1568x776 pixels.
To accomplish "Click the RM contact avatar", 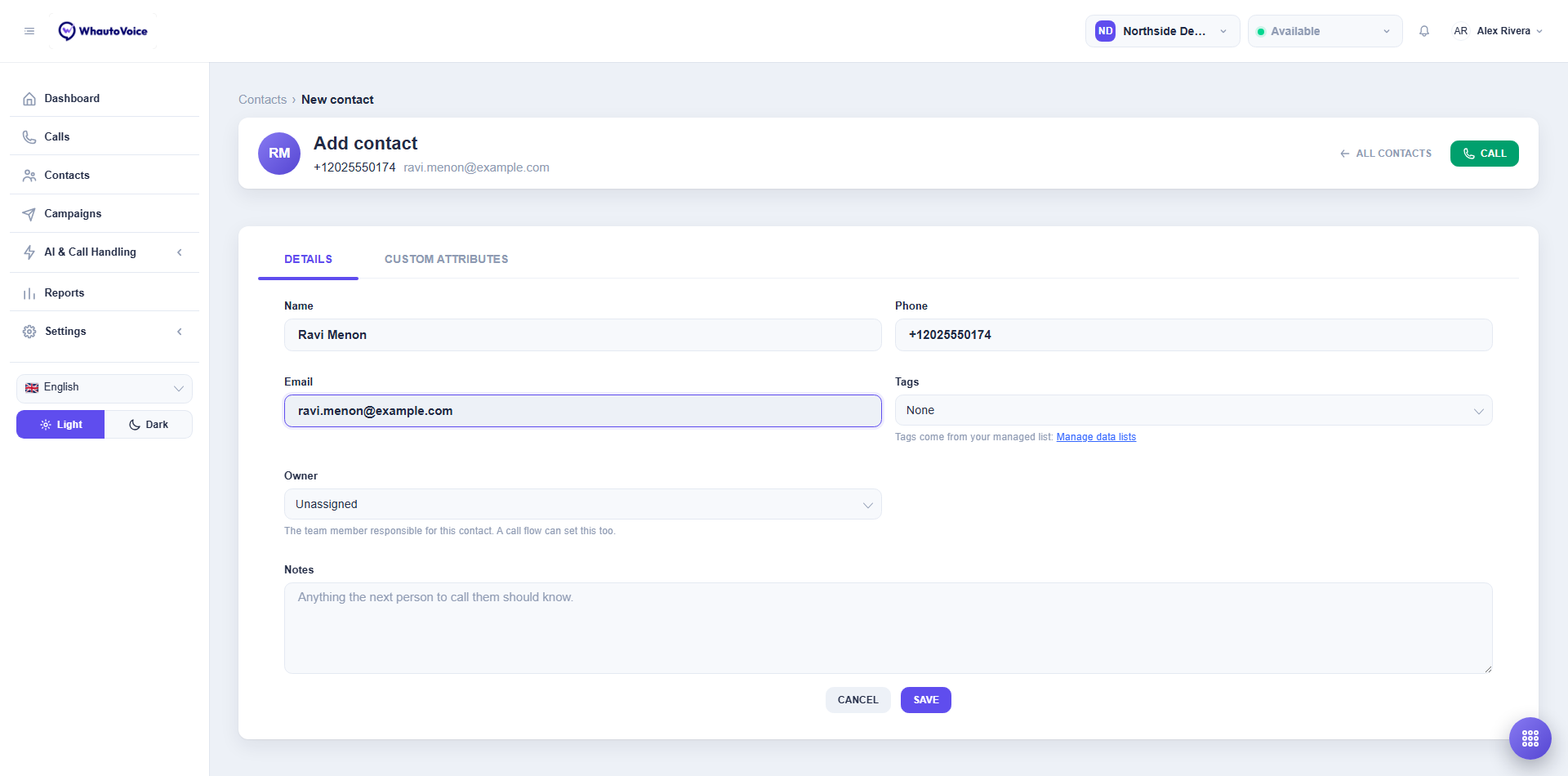I will pyautogui.click(x=279, y=154).
